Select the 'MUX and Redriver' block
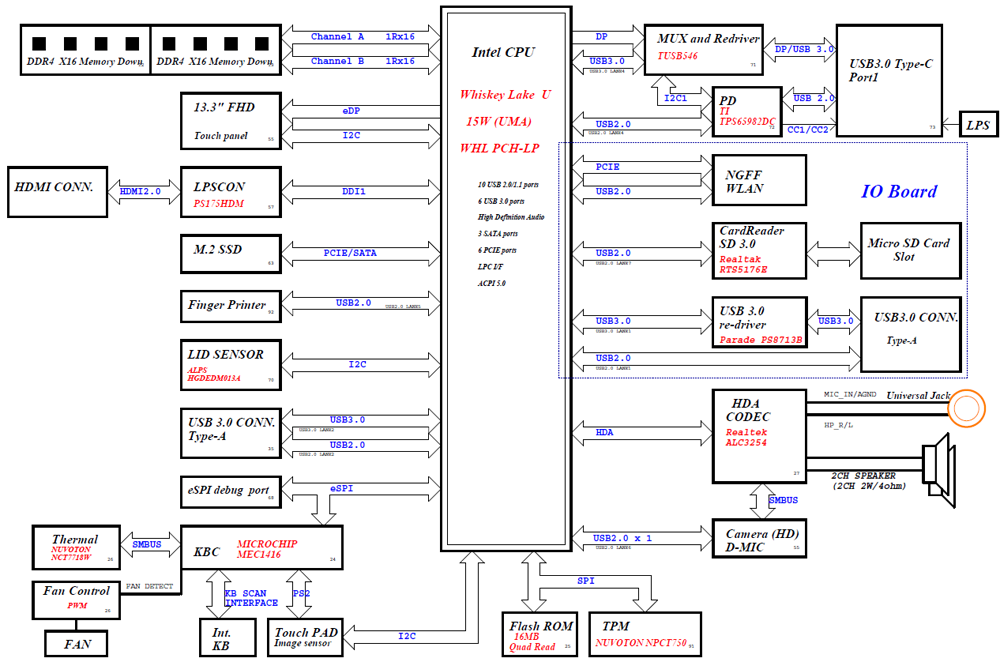The width and height of the screenshot is (1000, 662). click(703, 50)
